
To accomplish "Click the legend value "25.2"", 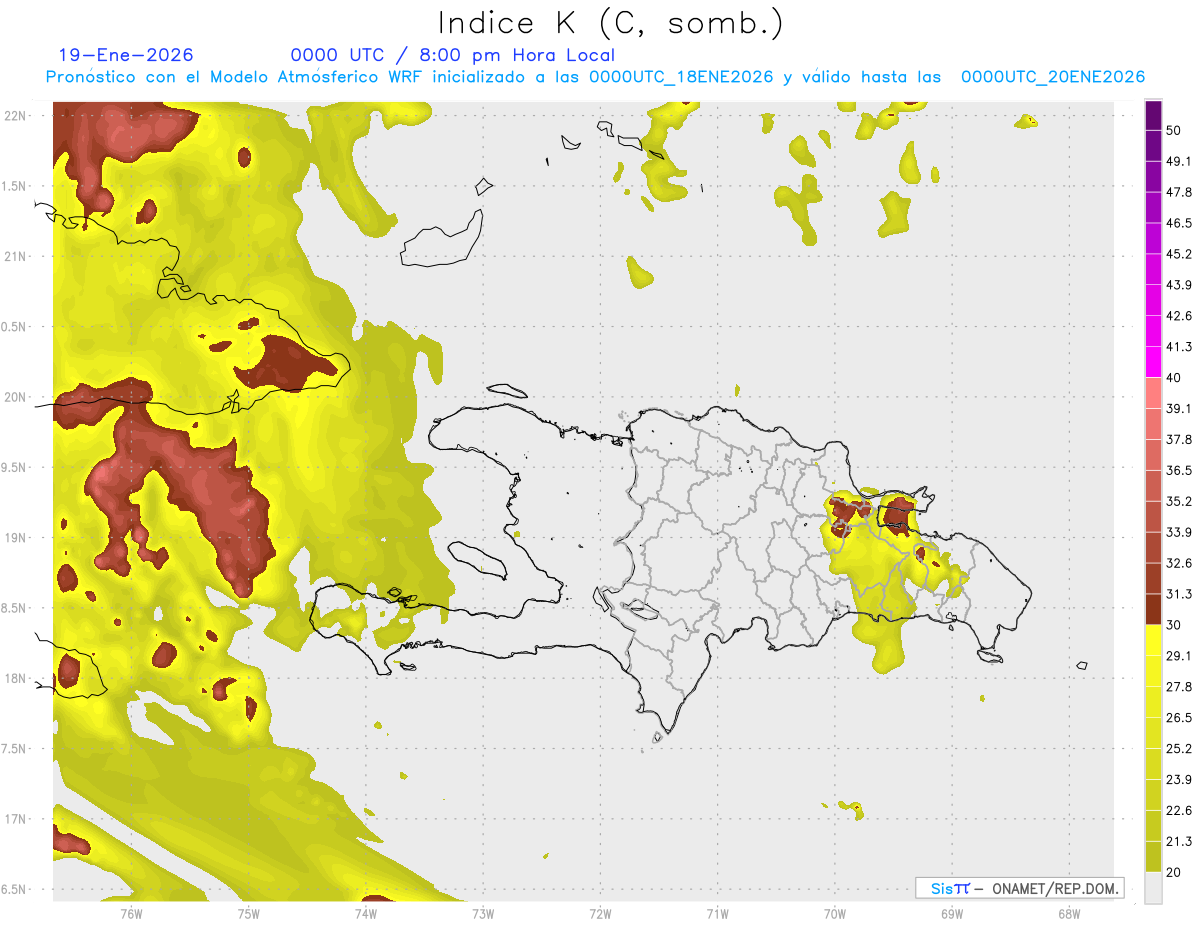I will click(x=1179, y=749).
